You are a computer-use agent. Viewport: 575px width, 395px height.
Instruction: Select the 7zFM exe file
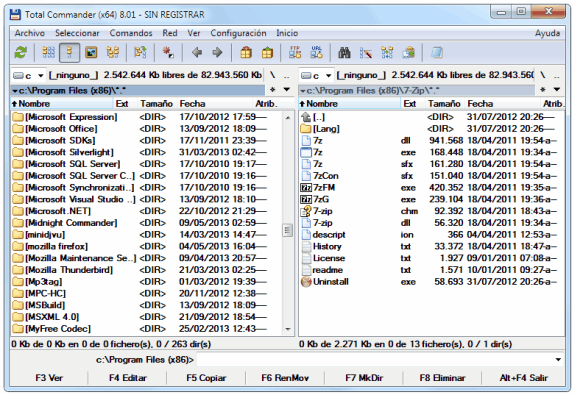[x=431, y=187]
